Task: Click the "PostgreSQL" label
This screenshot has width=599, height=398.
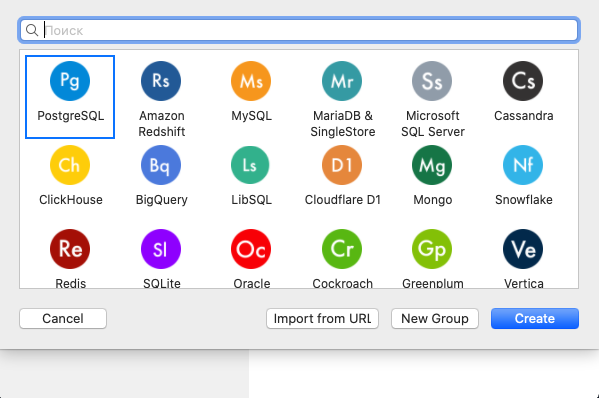Action: click(71, 116)
